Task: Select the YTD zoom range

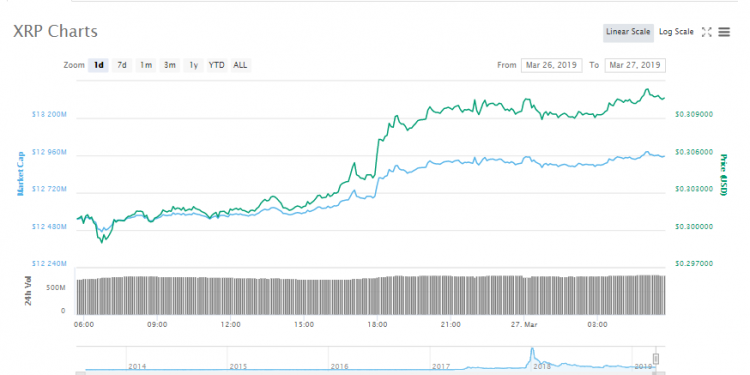Action: pyautogui.click(x=217, y=65)
